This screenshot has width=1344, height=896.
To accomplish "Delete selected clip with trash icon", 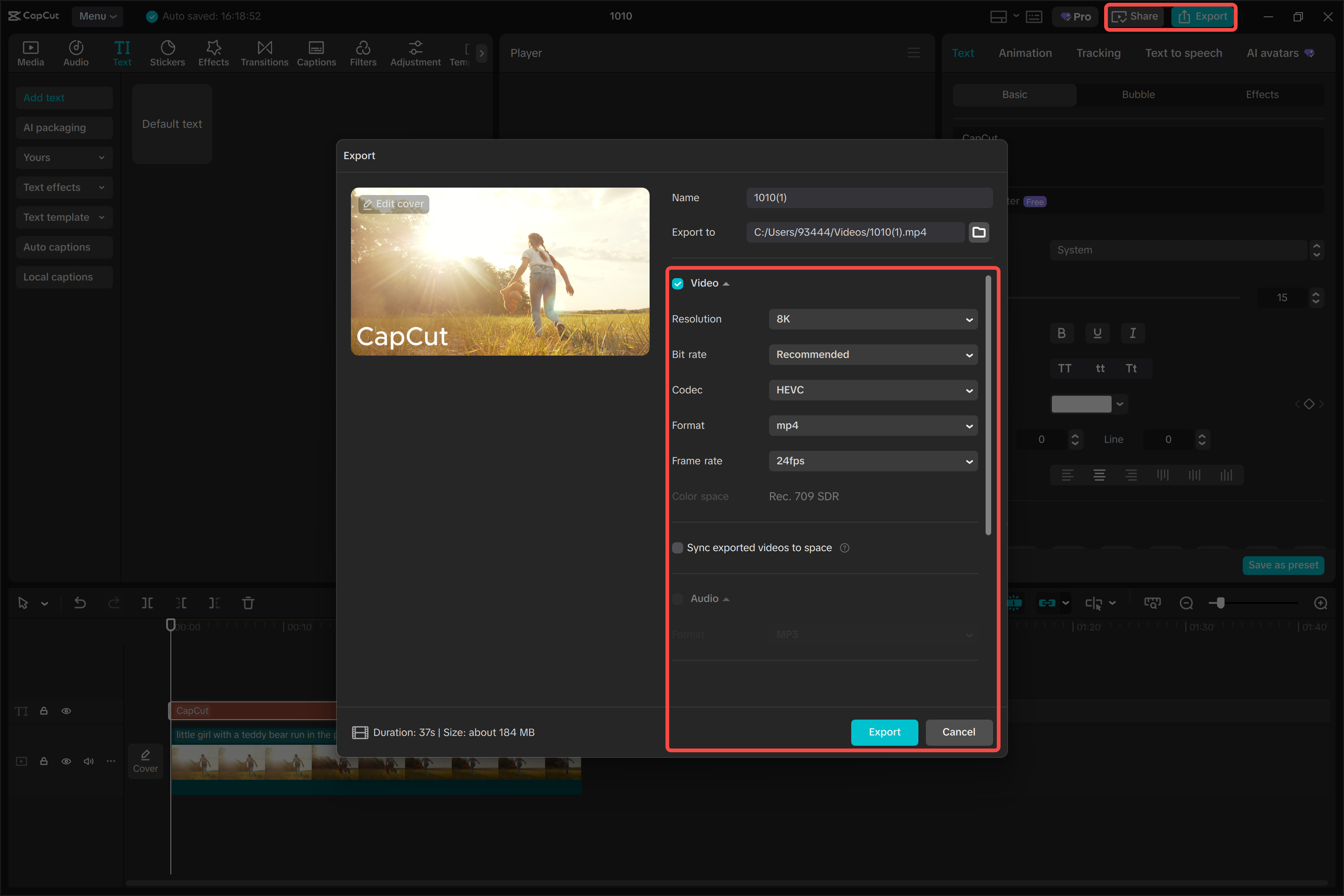I will tap(248, 603).
